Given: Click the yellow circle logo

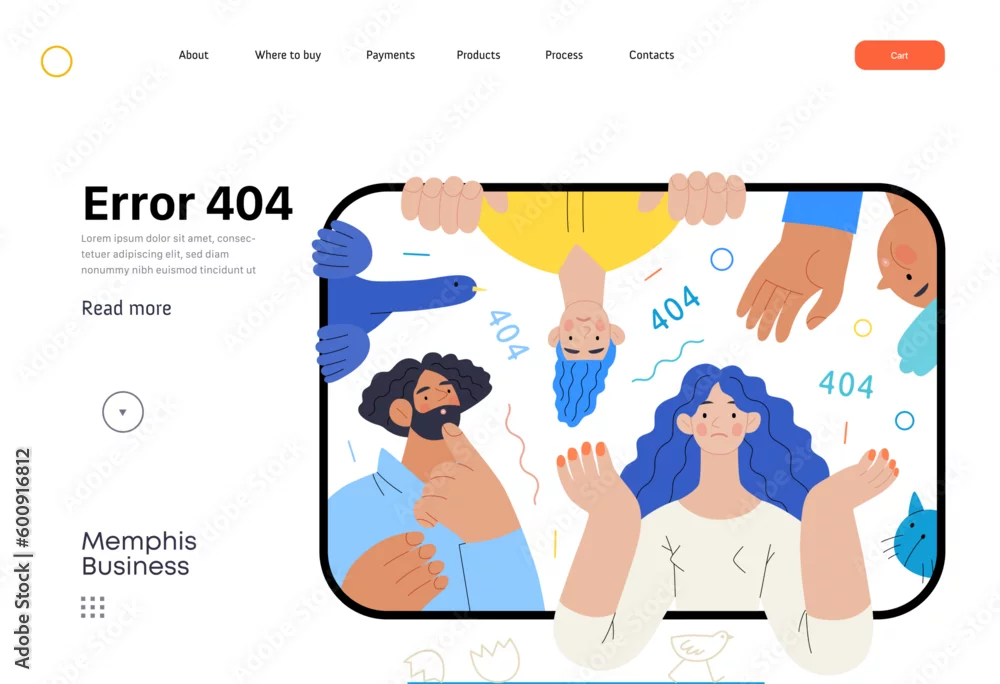Looking at the screenshot, I should tap(57, 61).
